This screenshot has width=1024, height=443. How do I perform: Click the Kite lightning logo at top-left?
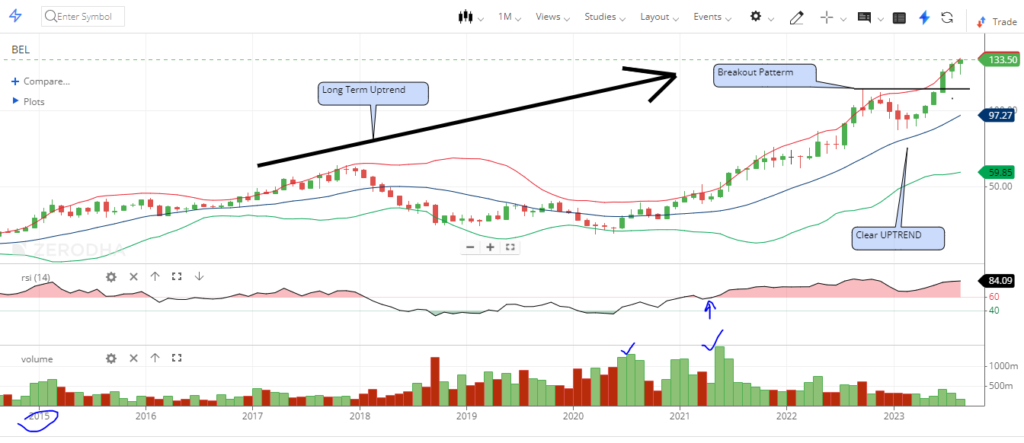tap(15, 16)
